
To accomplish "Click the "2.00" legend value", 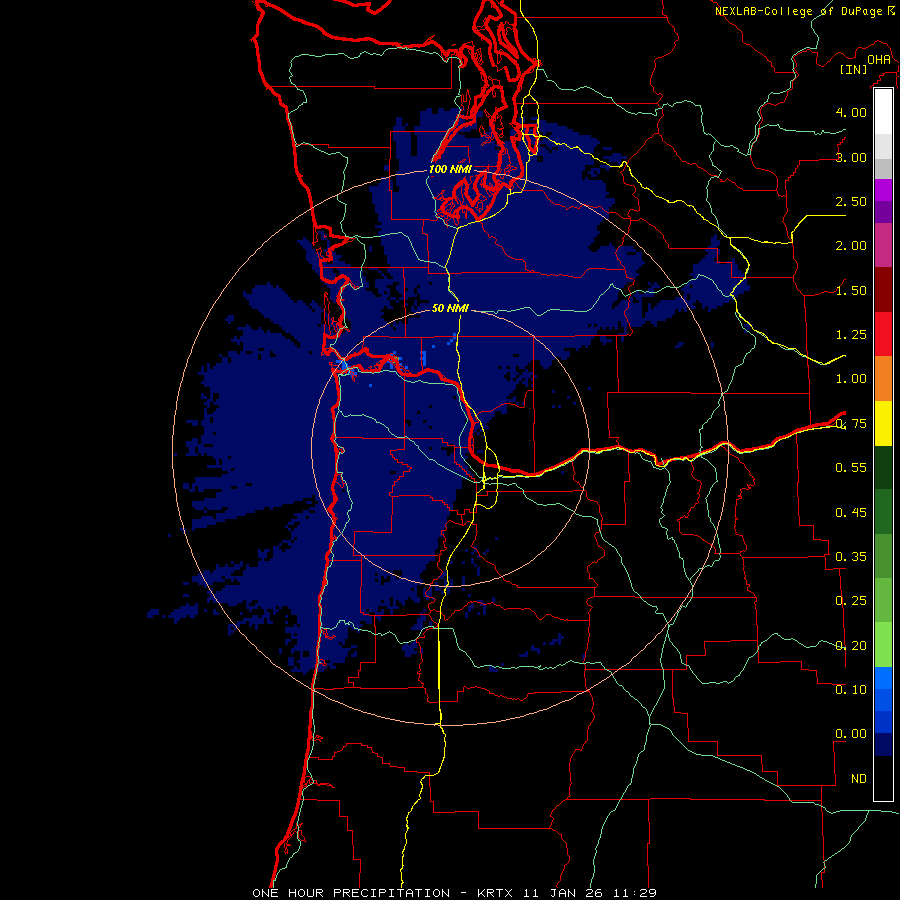I will pyautogui.click(x=851, y=246).
